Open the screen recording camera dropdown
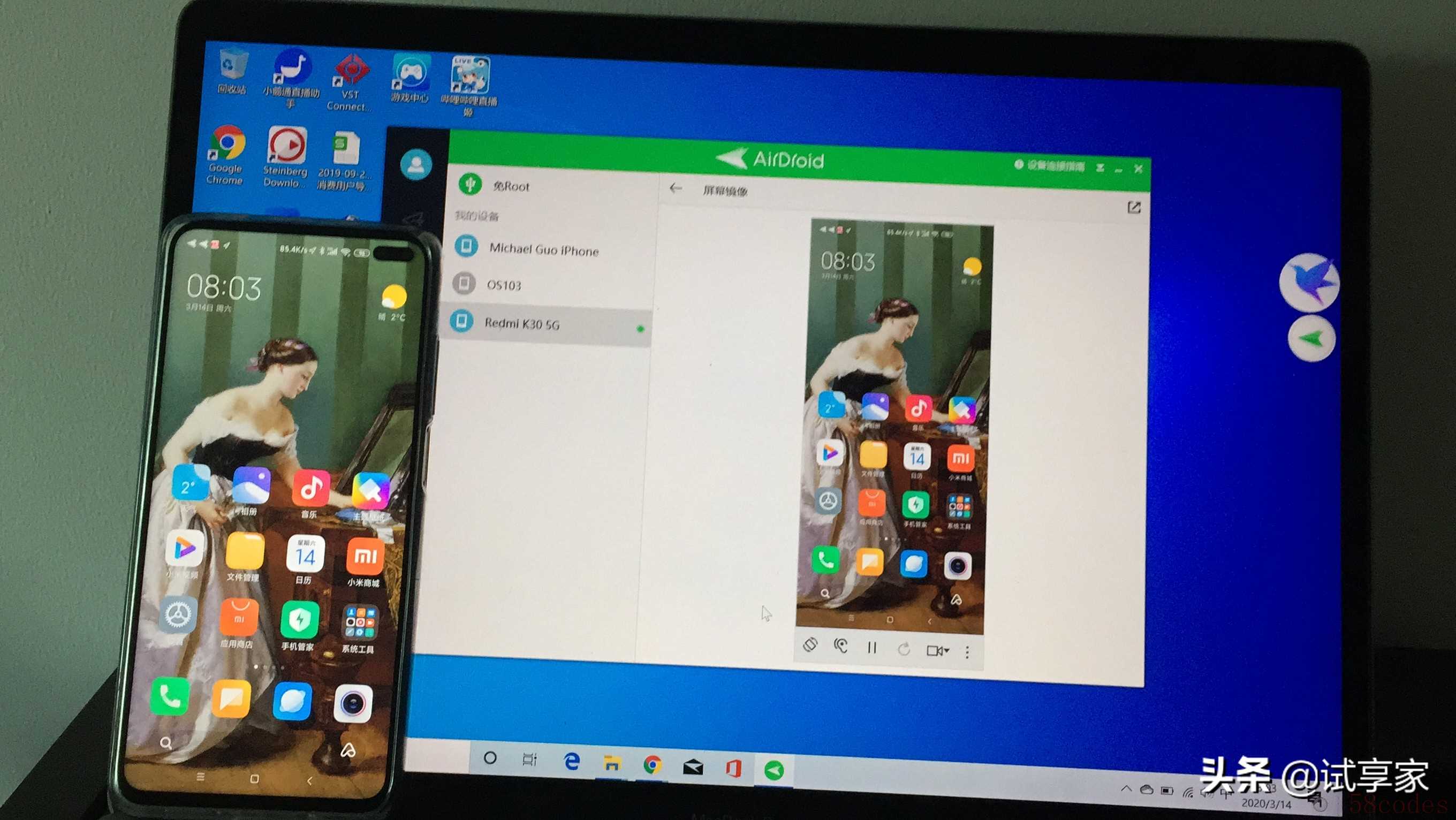Image resolution: width=1456 pixels, height=820 pixels. coord(938,651)
